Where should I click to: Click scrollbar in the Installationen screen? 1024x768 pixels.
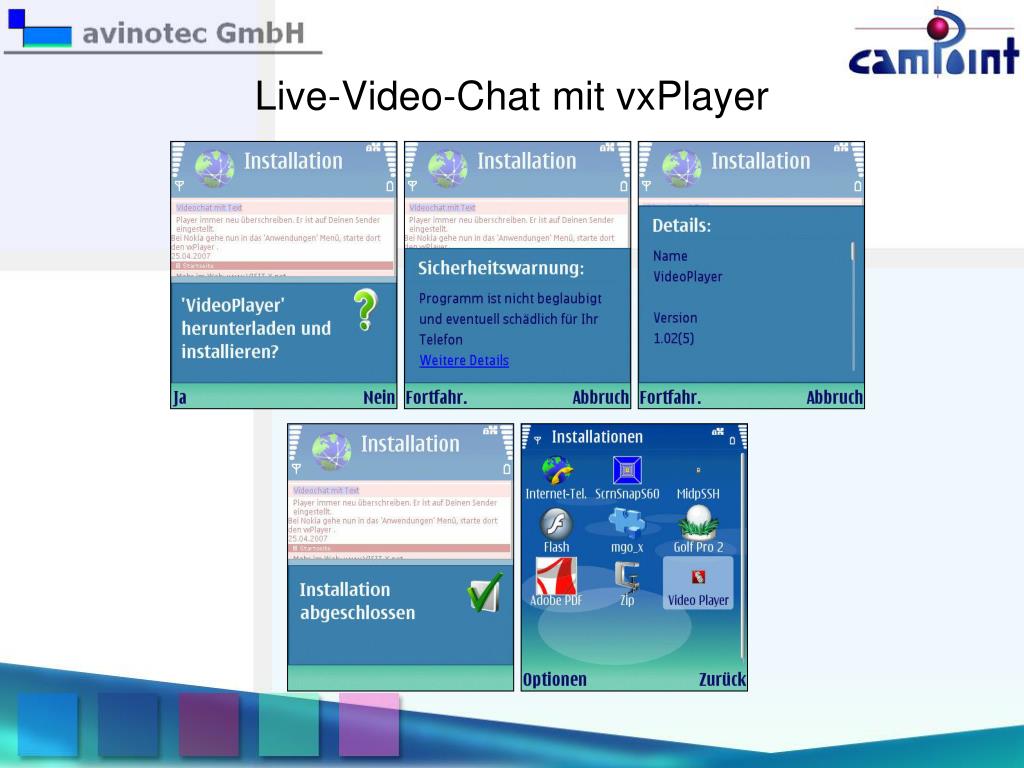[x=743, y=556]
